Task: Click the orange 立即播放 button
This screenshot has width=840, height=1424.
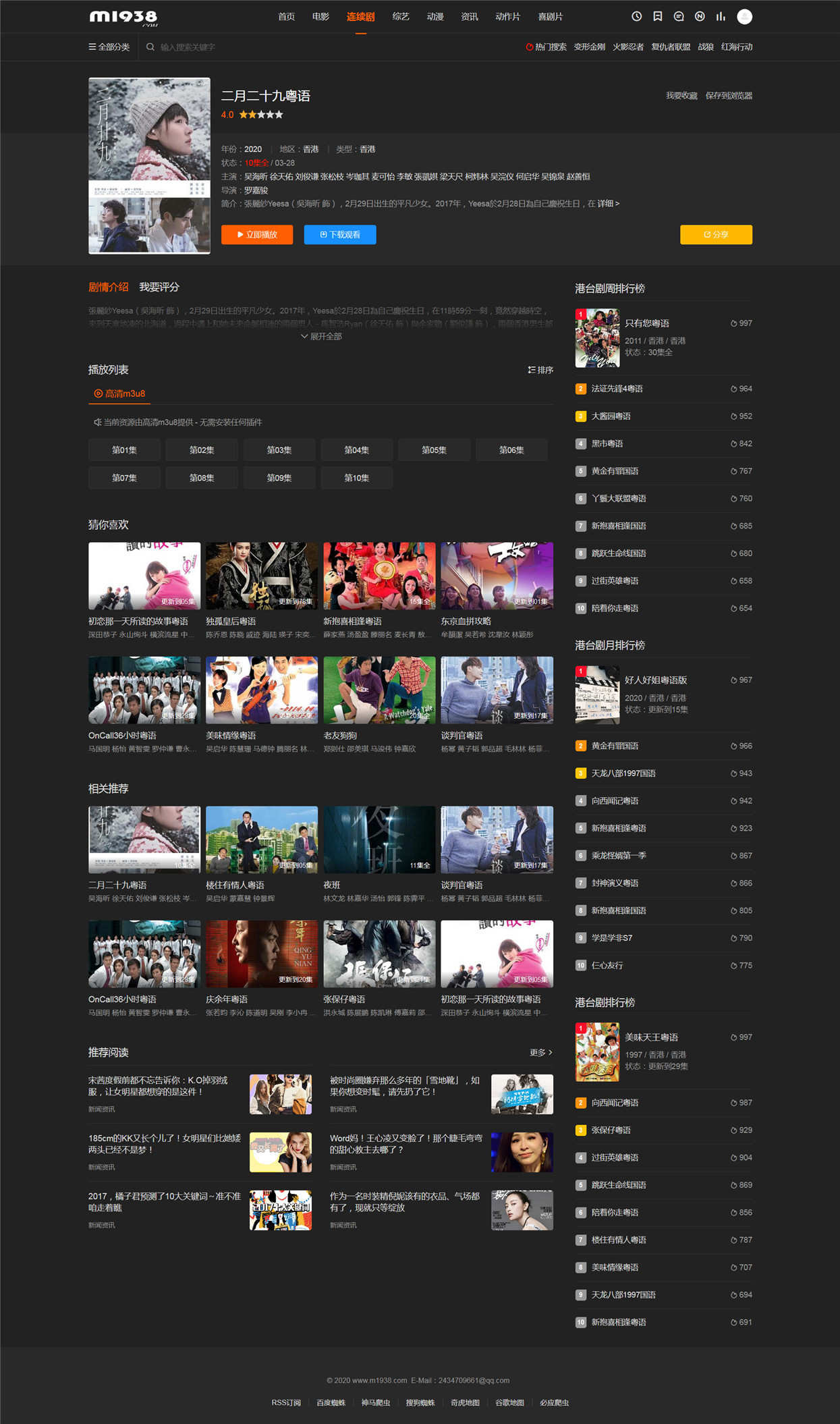Action: click(257, 235)
